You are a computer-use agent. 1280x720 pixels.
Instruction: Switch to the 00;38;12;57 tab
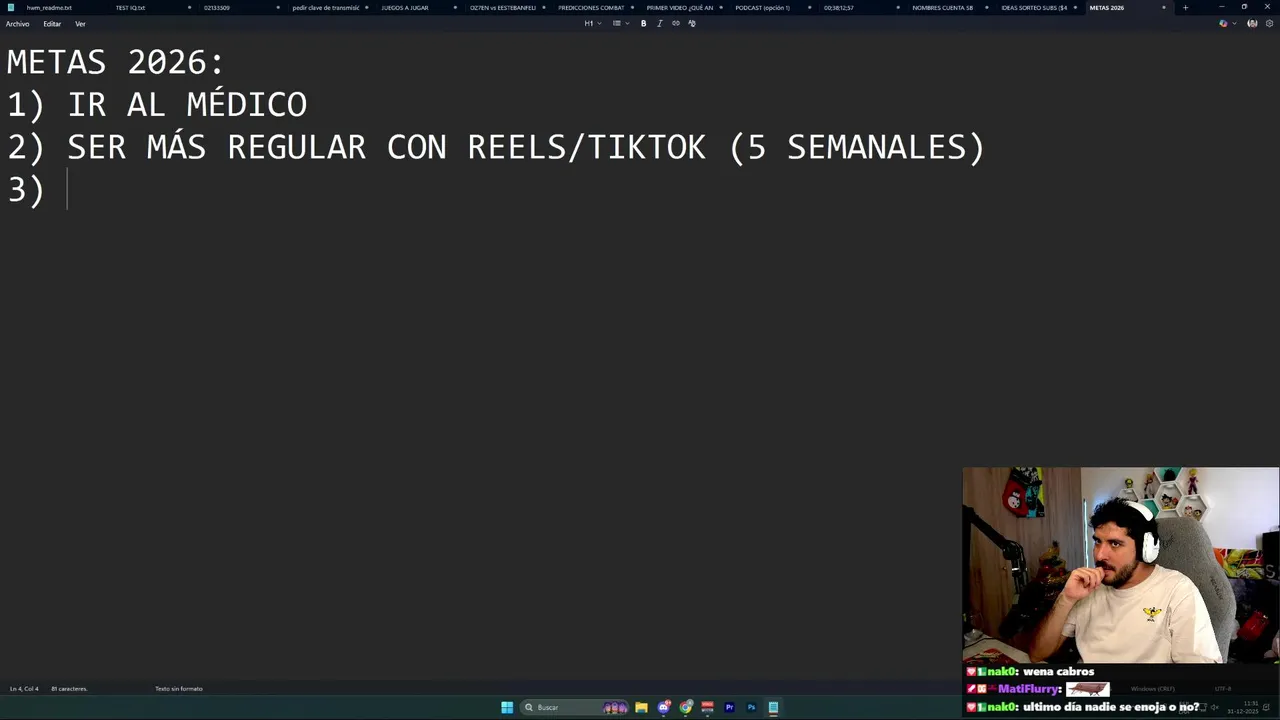point(839,8)
